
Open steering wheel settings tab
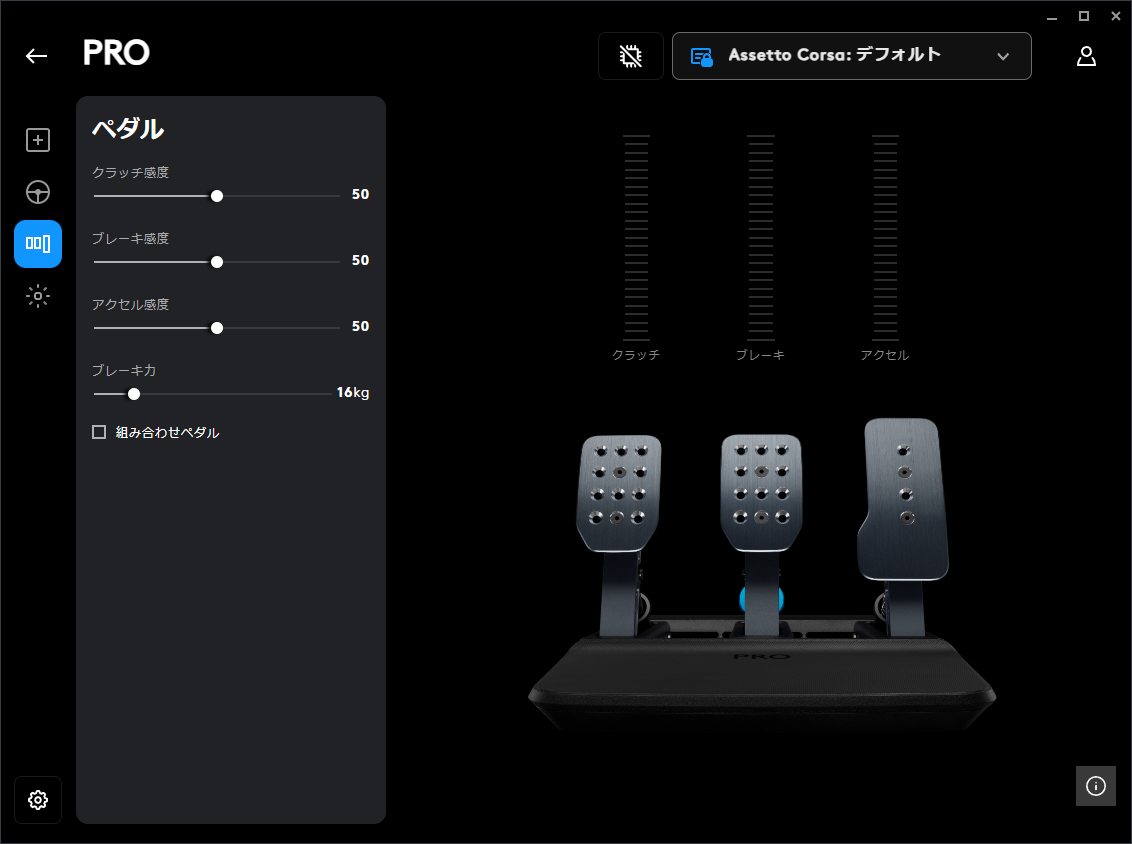click(38, 192)
